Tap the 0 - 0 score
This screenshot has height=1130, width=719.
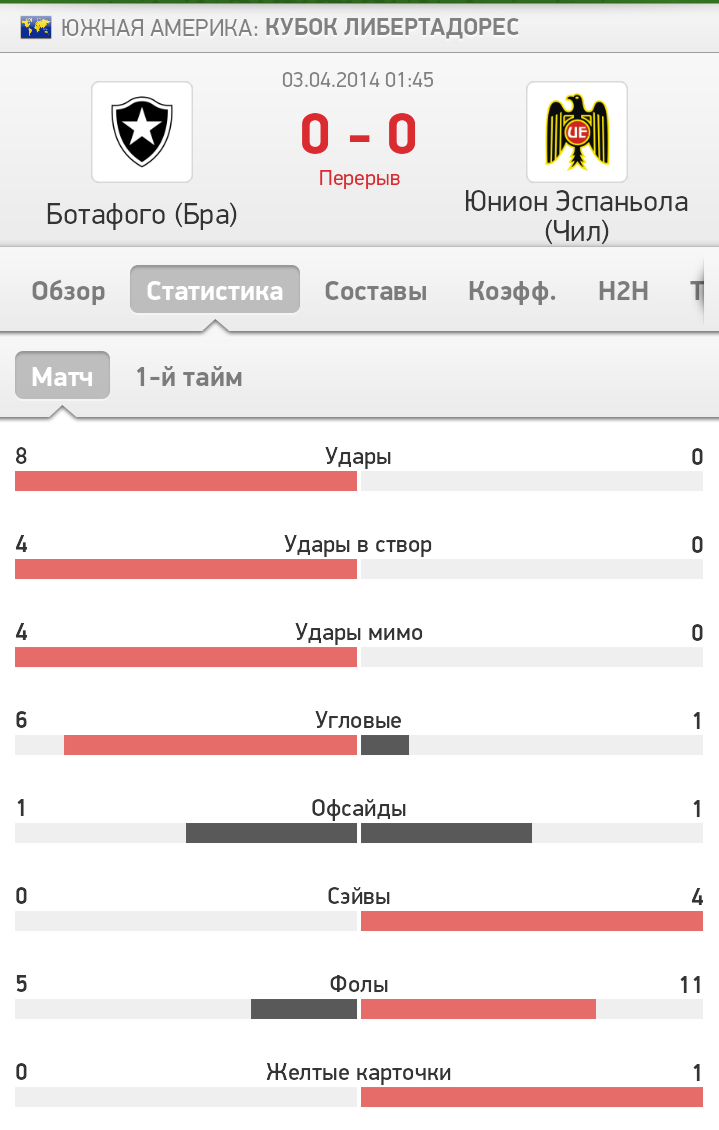click(359, 134)
